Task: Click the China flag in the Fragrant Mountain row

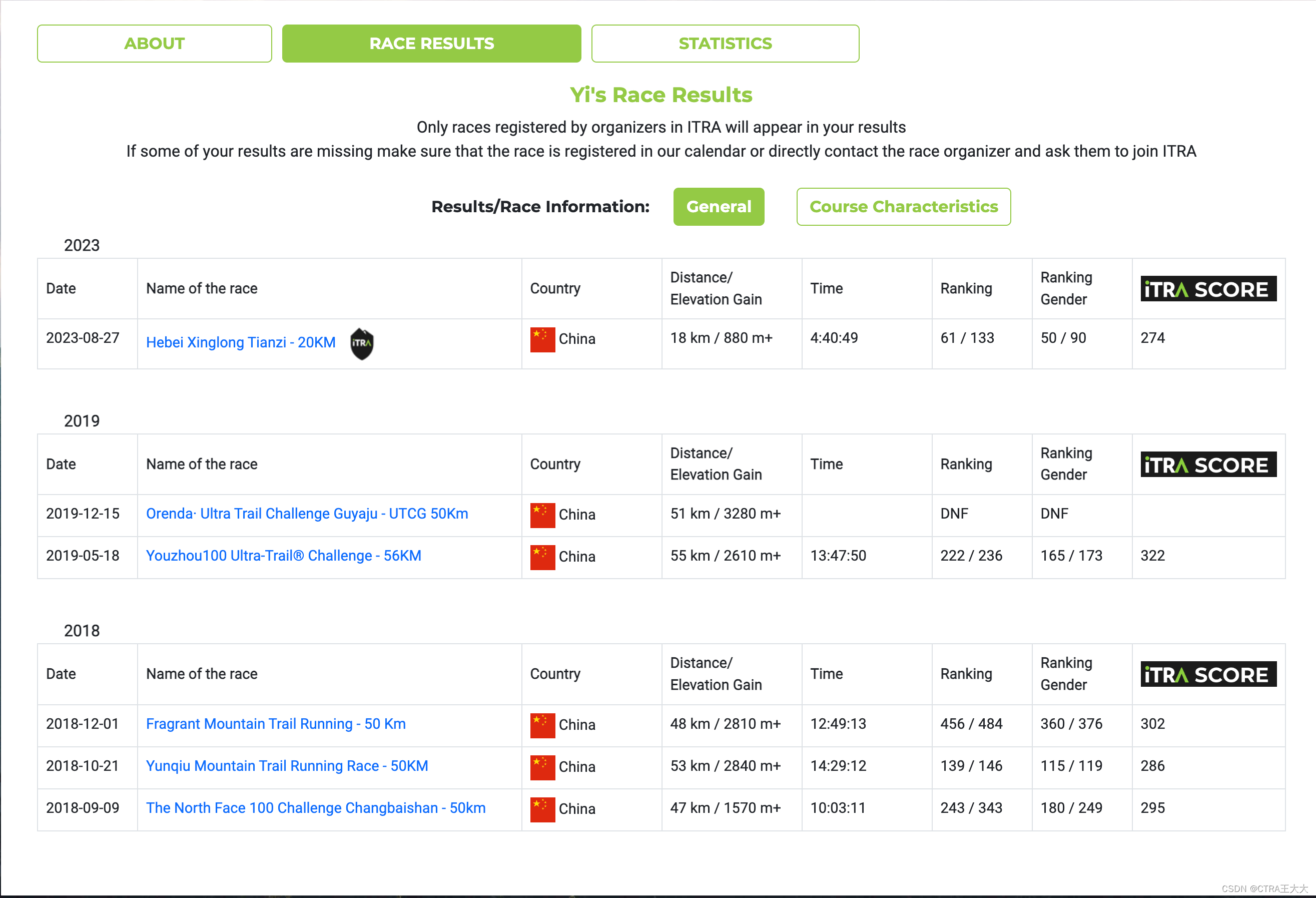Action: (542, 725)
